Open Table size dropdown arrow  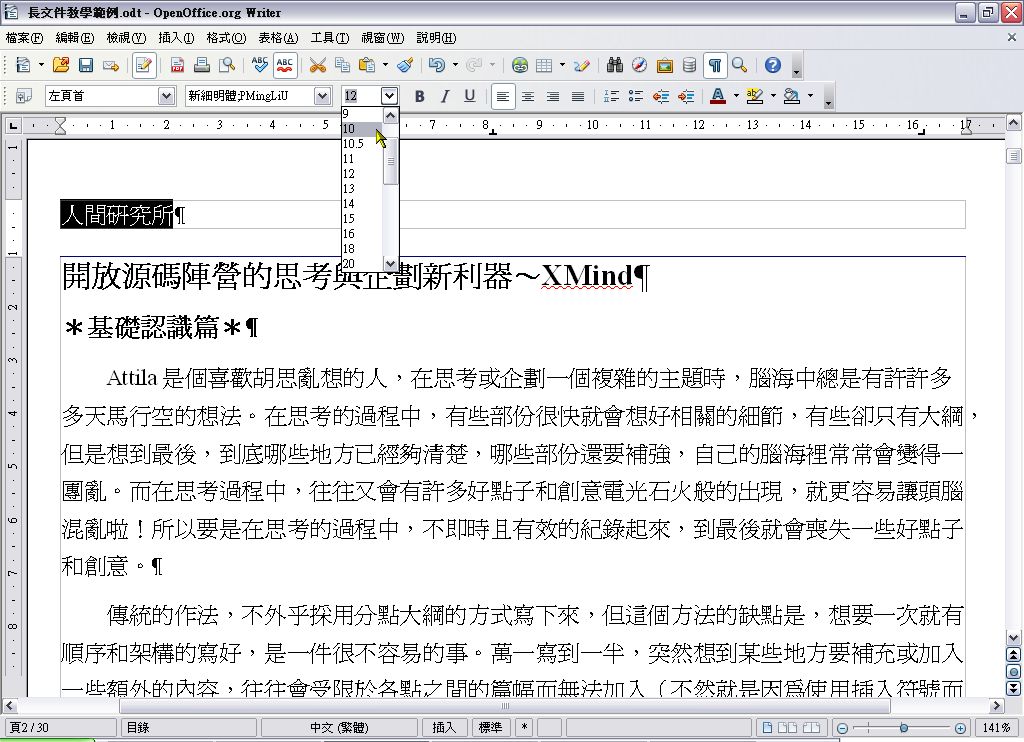562,65
